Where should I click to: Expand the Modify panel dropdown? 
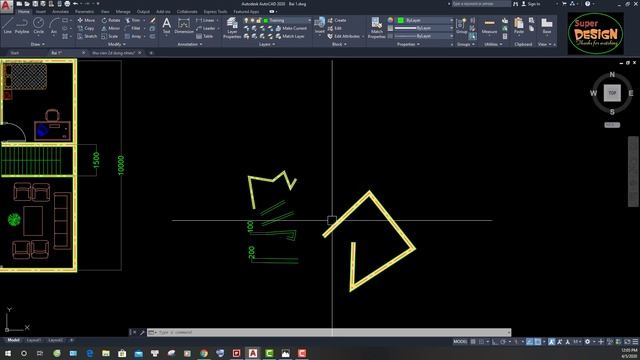(x=116, y=44)
